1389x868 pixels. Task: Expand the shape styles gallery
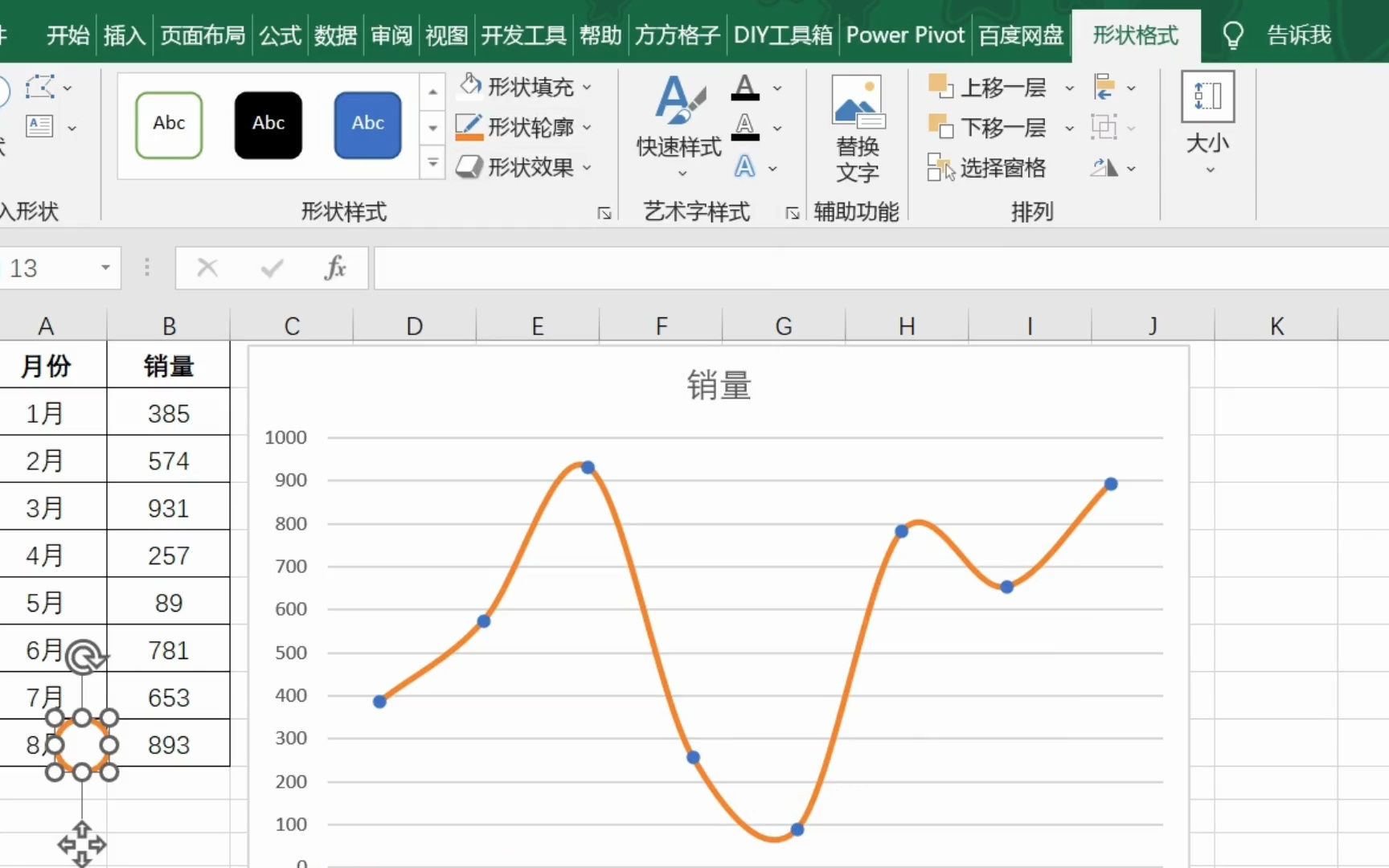tap(432, 162)
